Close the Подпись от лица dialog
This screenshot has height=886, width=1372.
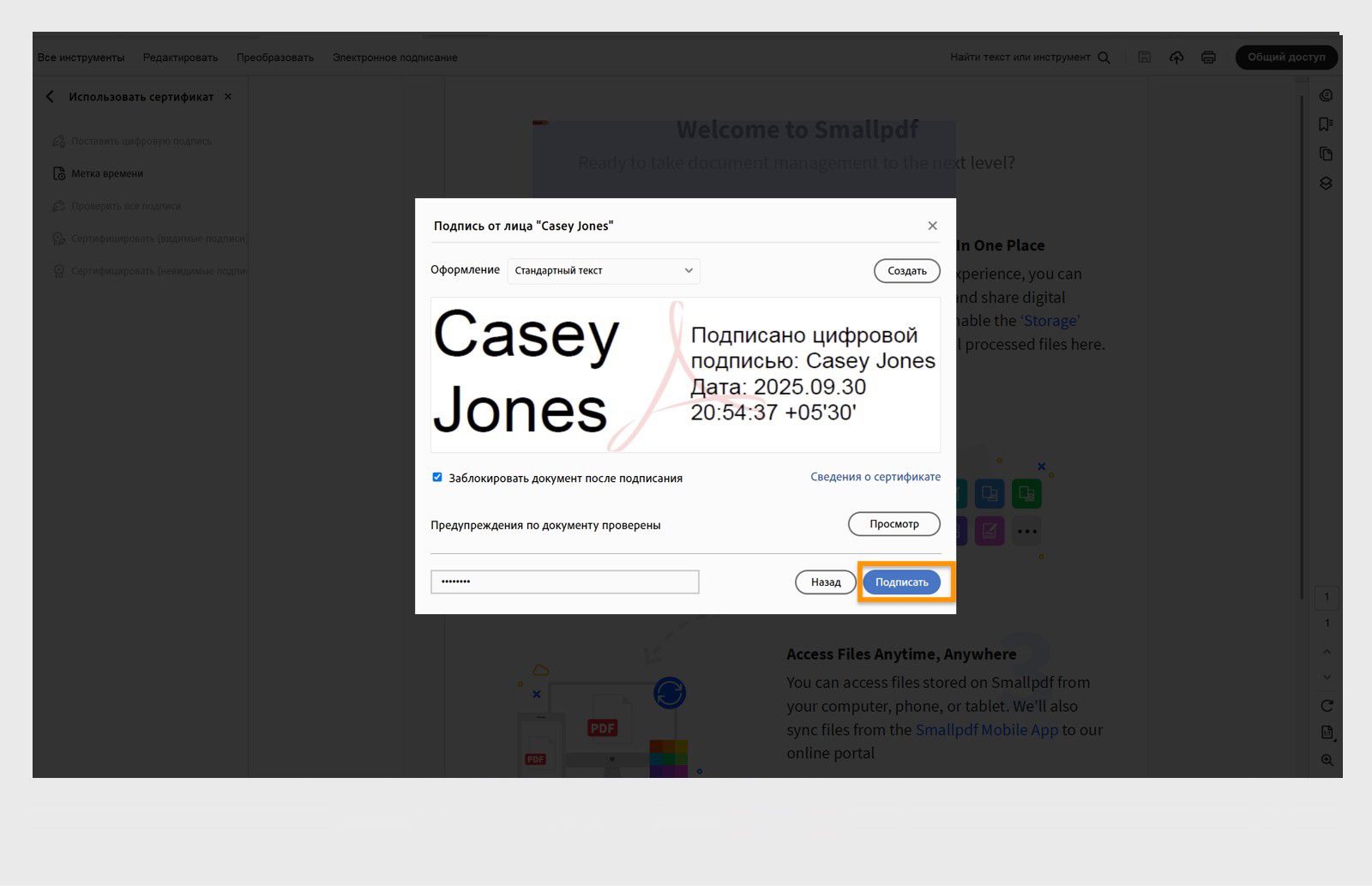[932, 226]
